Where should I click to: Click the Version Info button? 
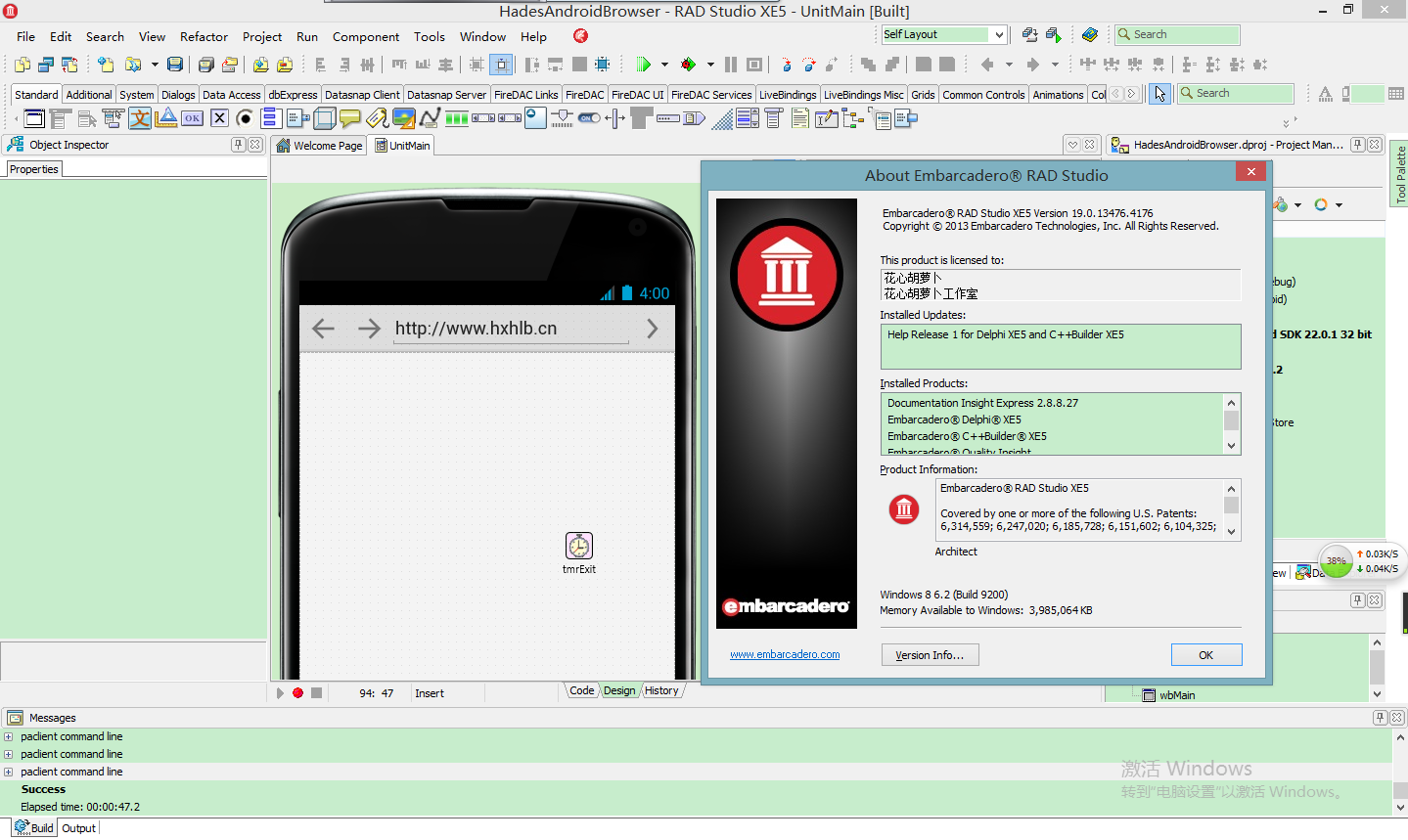[x=930, y=655]
